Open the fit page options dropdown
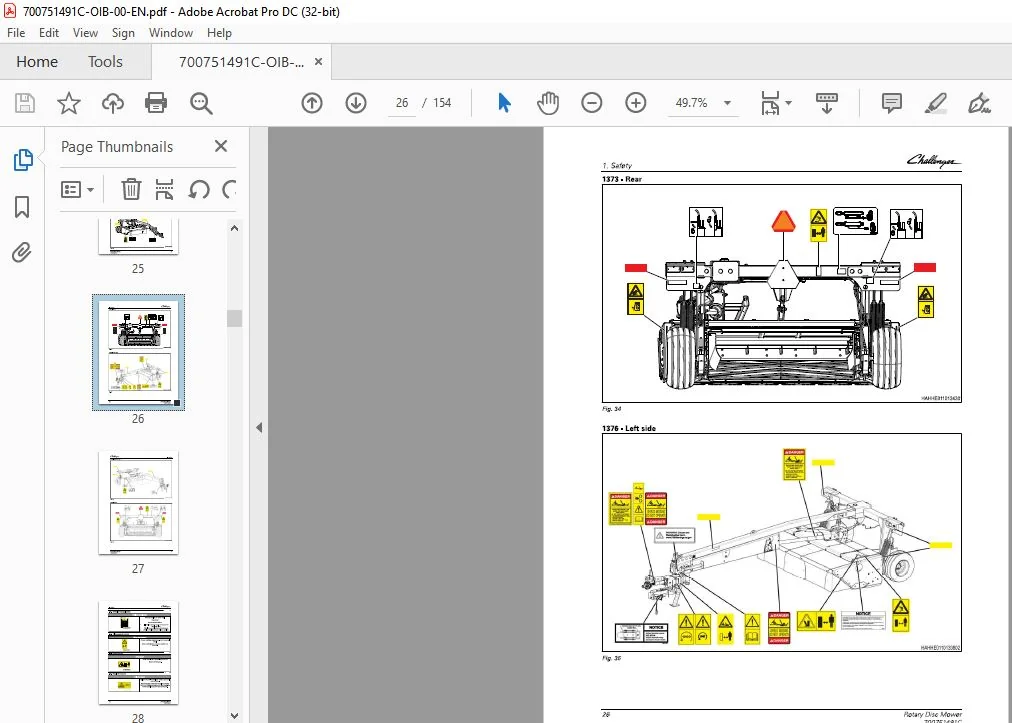 coord(776,103)
